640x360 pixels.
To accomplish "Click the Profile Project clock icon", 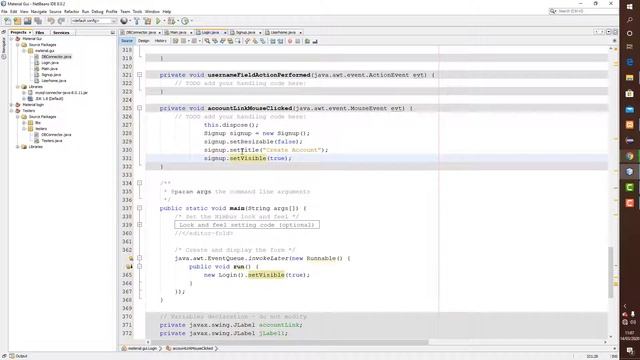I will coord(185,21).
